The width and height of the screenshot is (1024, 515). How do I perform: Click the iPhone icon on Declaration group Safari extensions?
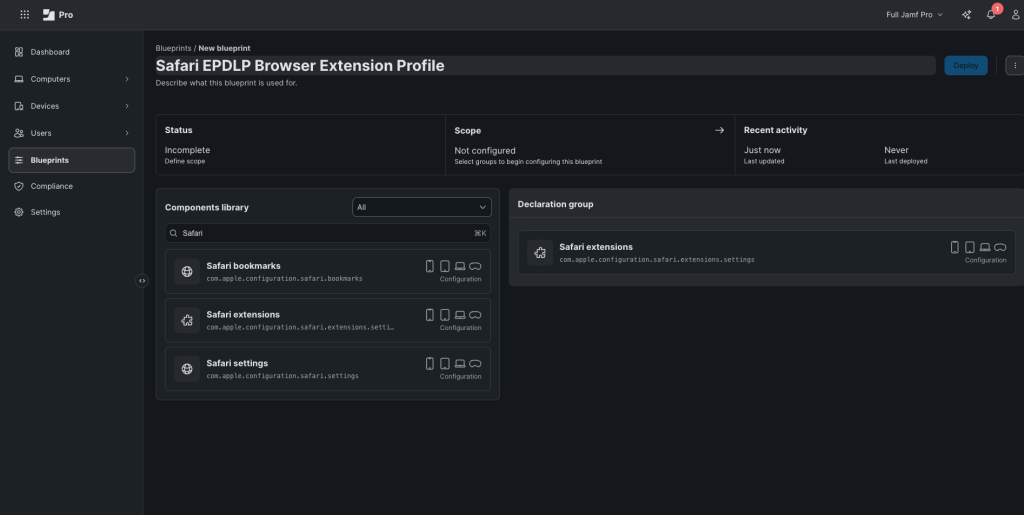(955, 247)
